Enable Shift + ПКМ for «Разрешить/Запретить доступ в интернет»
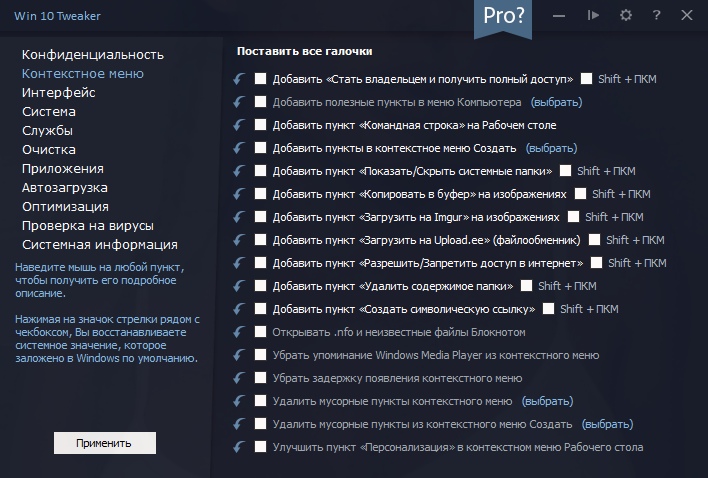The width and height of the screenshot is (708, 478). pos(596,263)
